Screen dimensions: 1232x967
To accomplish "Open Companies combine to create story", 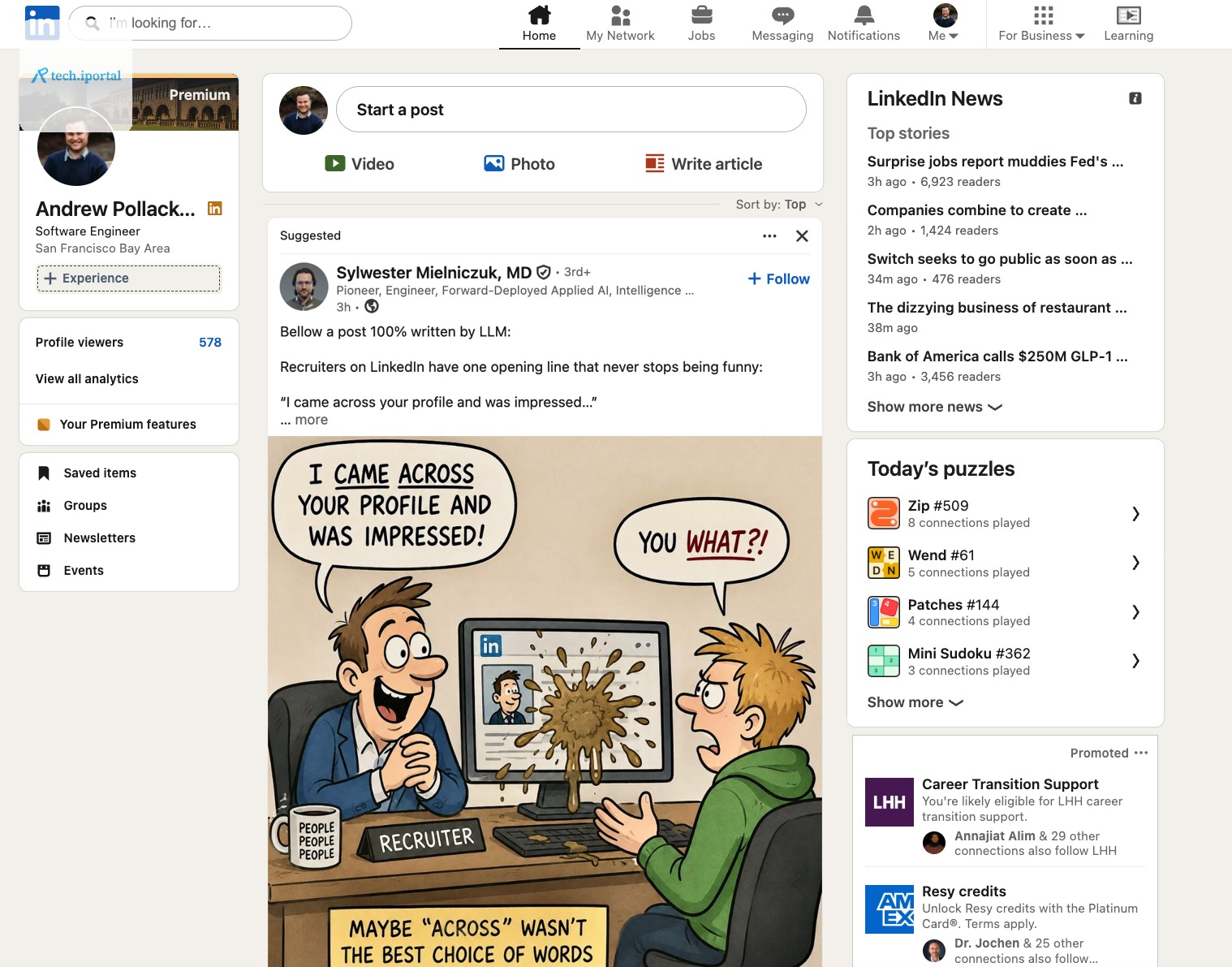I will (977, 210).
